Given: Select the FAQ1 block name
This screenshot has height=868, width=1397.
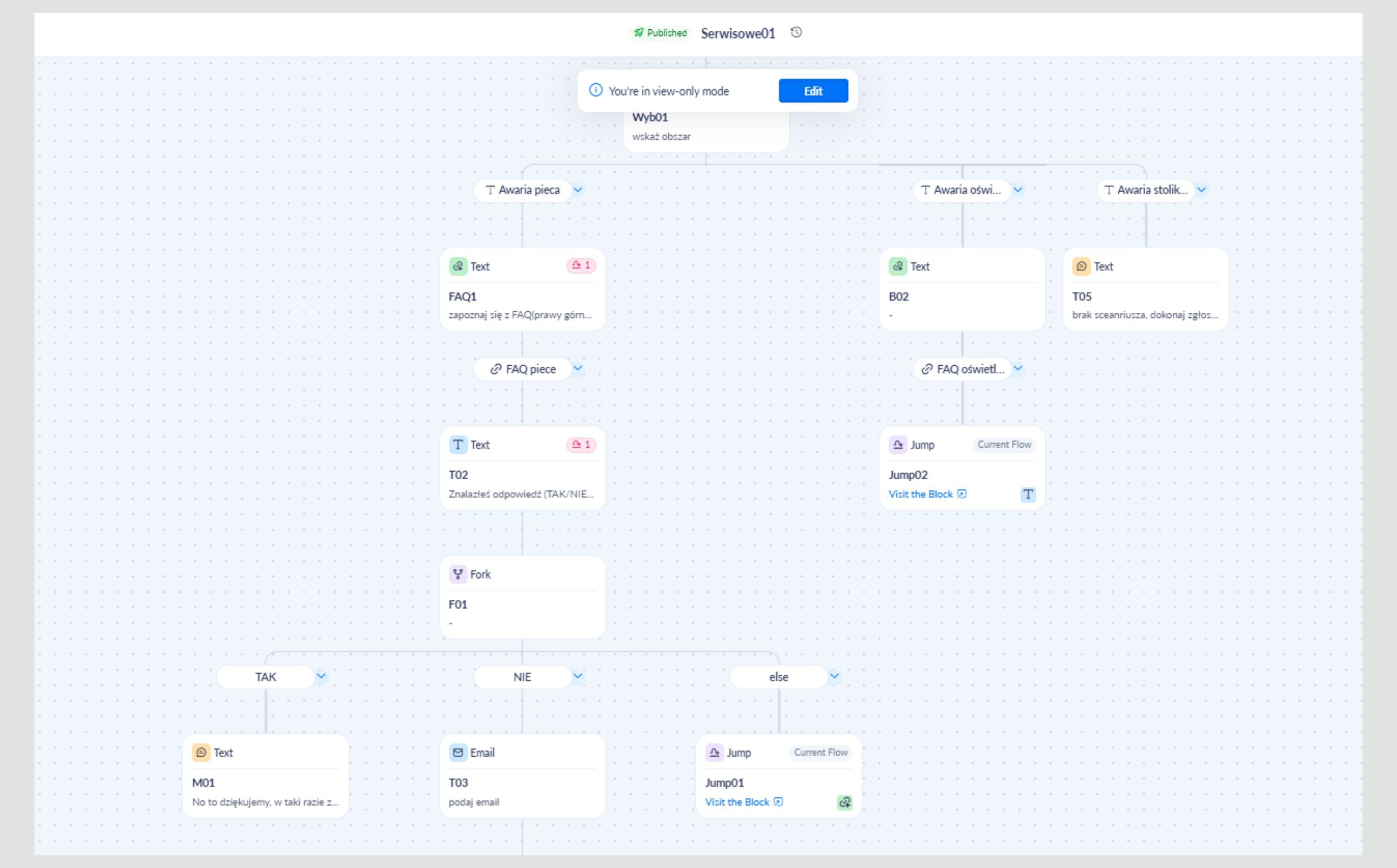Looking at the screenshot, I should 463,297.
